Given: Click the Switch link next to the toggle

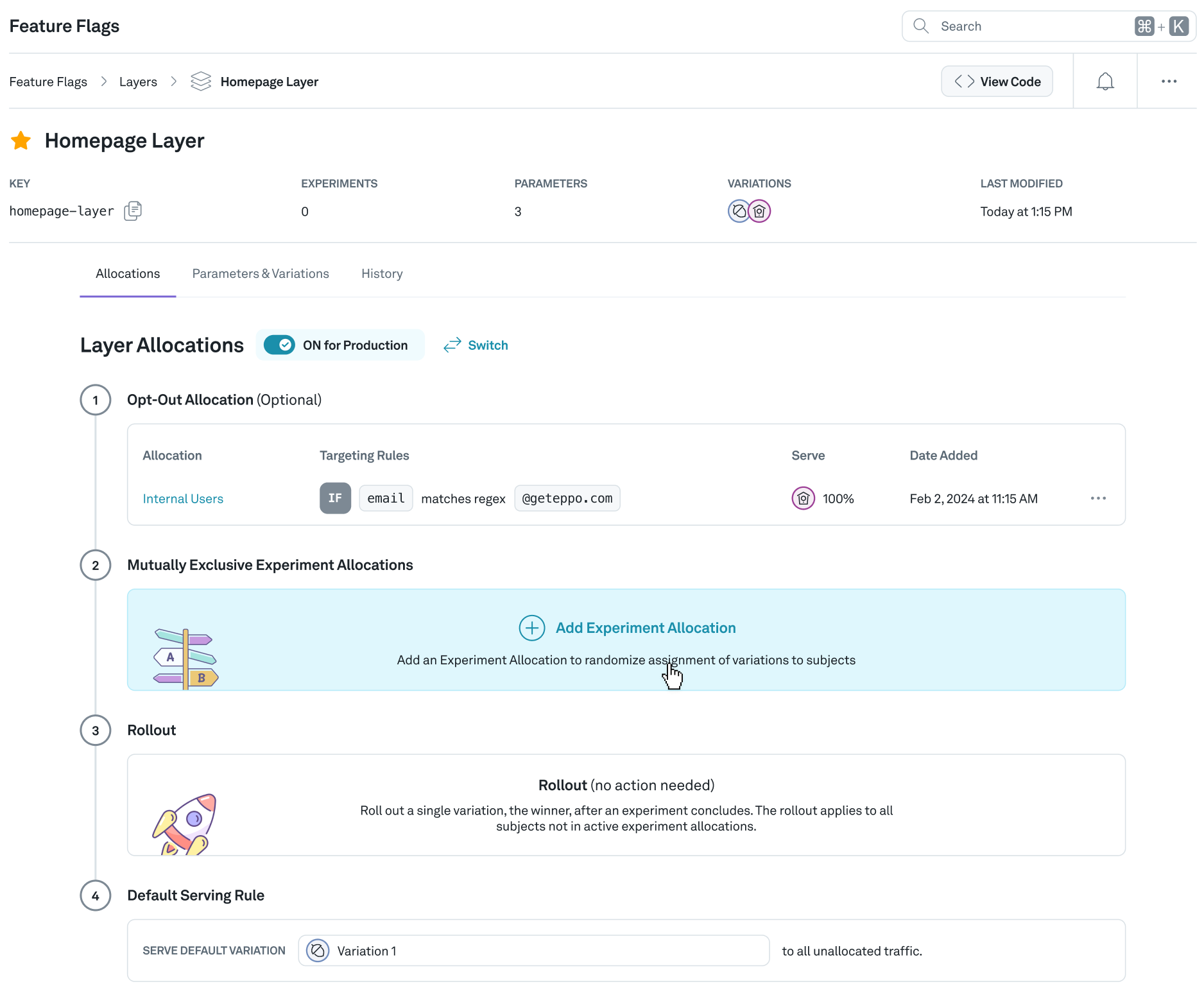Looking at the screenshot, I should 488,345.
